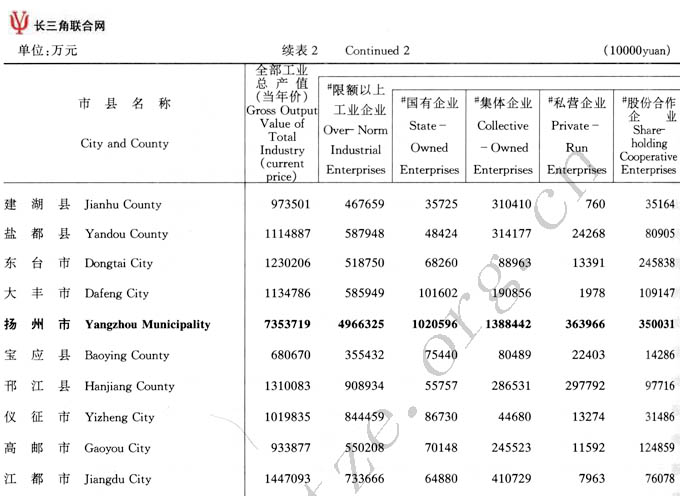This screenshot has width=680, height=496.
Task: Click the cell 467659
Action: [x=364, y=204]
